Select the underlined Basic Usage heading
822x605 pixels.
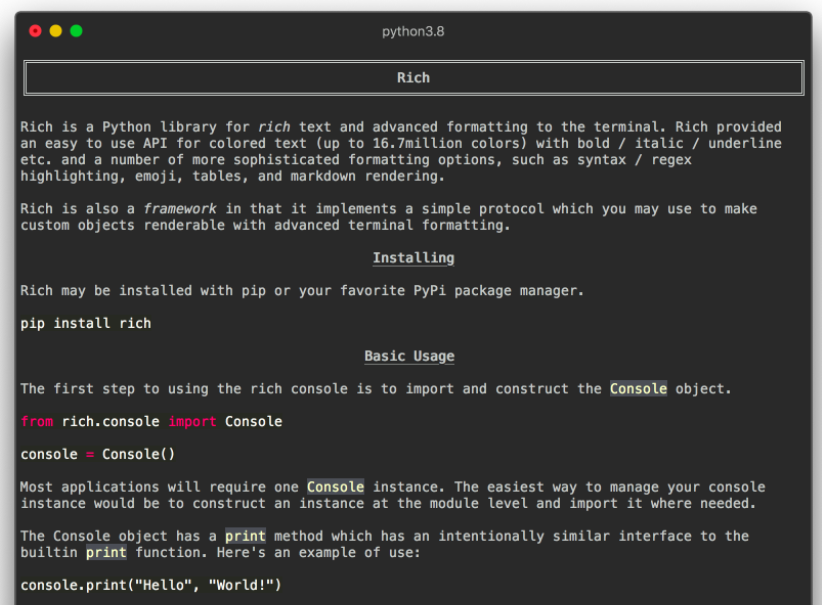click(409, 356)
